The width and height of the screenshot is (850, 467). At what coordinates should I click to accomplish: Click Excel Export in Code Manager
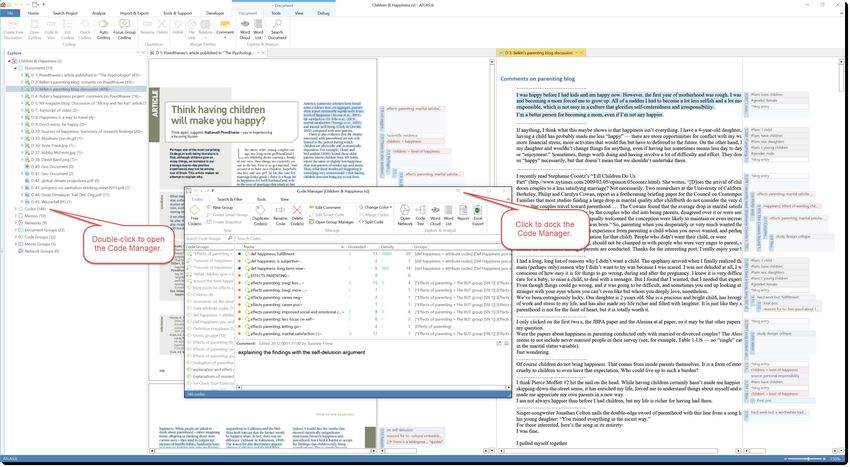click(x=478, y=215)
